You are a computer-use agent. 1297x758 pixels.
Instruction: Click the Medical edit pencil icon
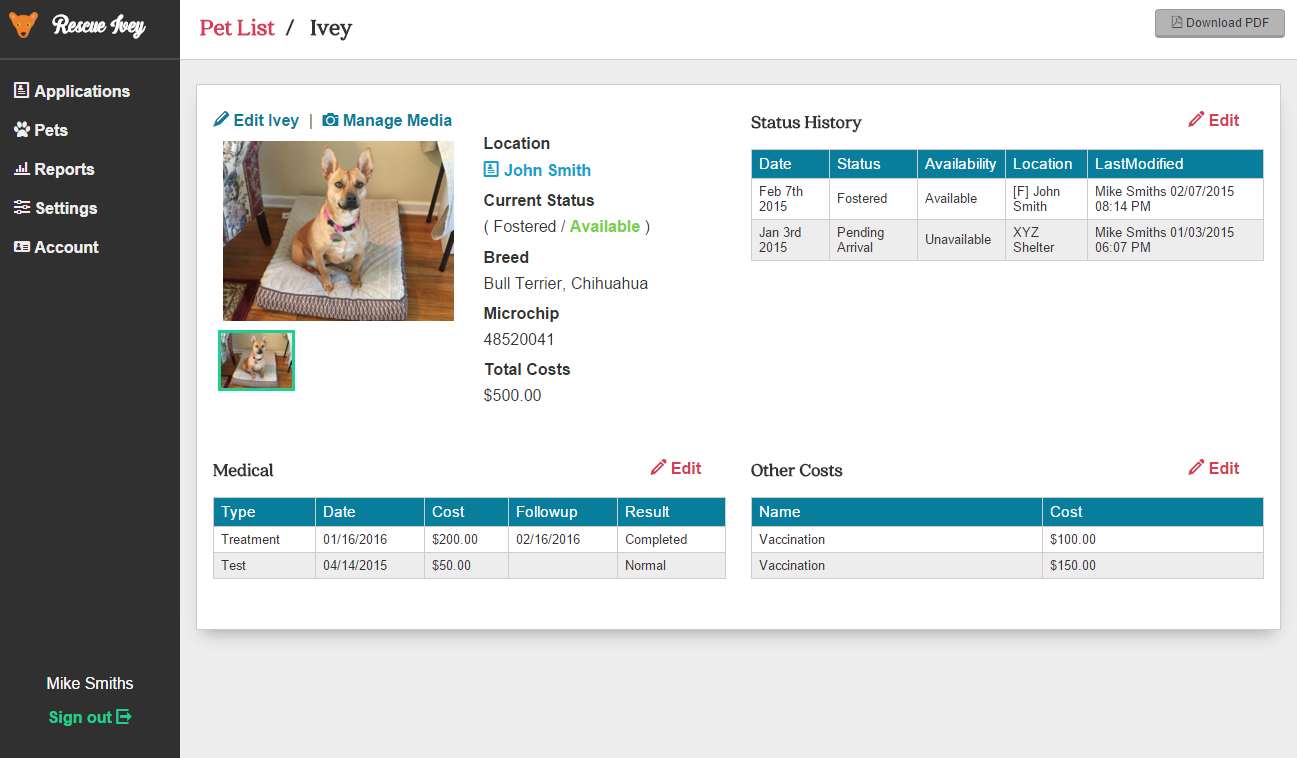pos(658,468)
